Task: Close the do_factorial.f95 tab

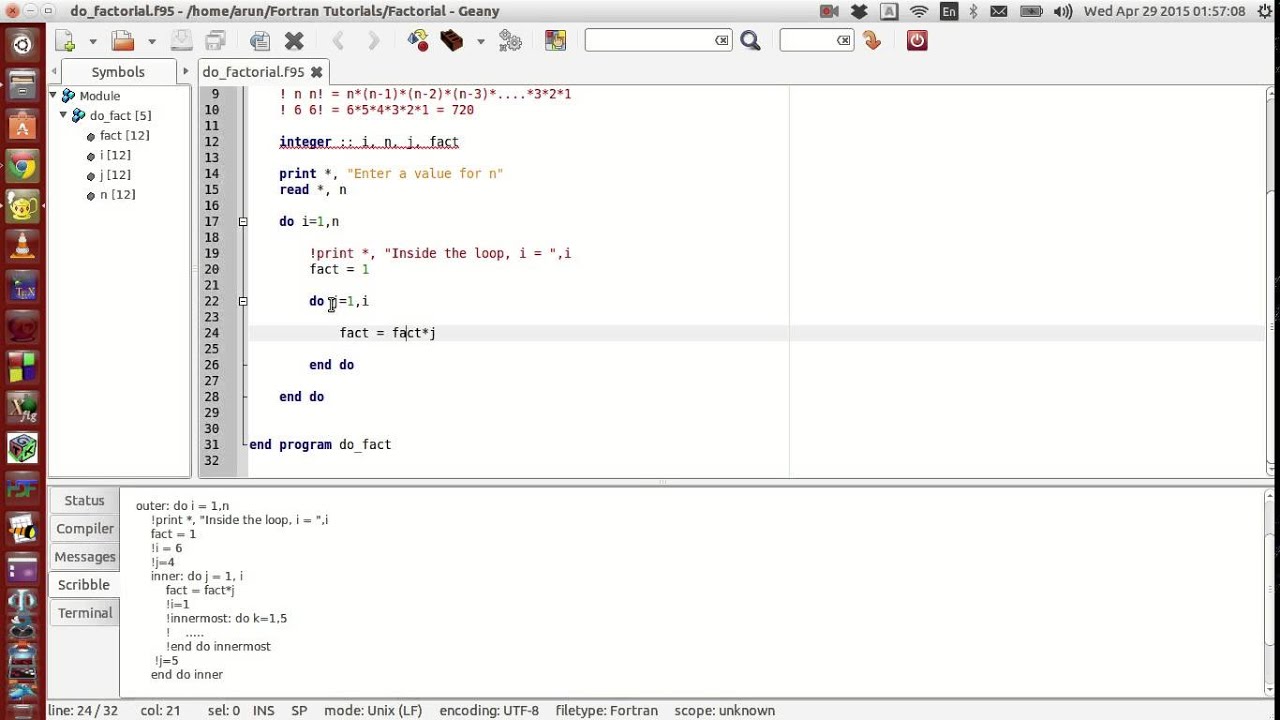Action: coord(317,72)
